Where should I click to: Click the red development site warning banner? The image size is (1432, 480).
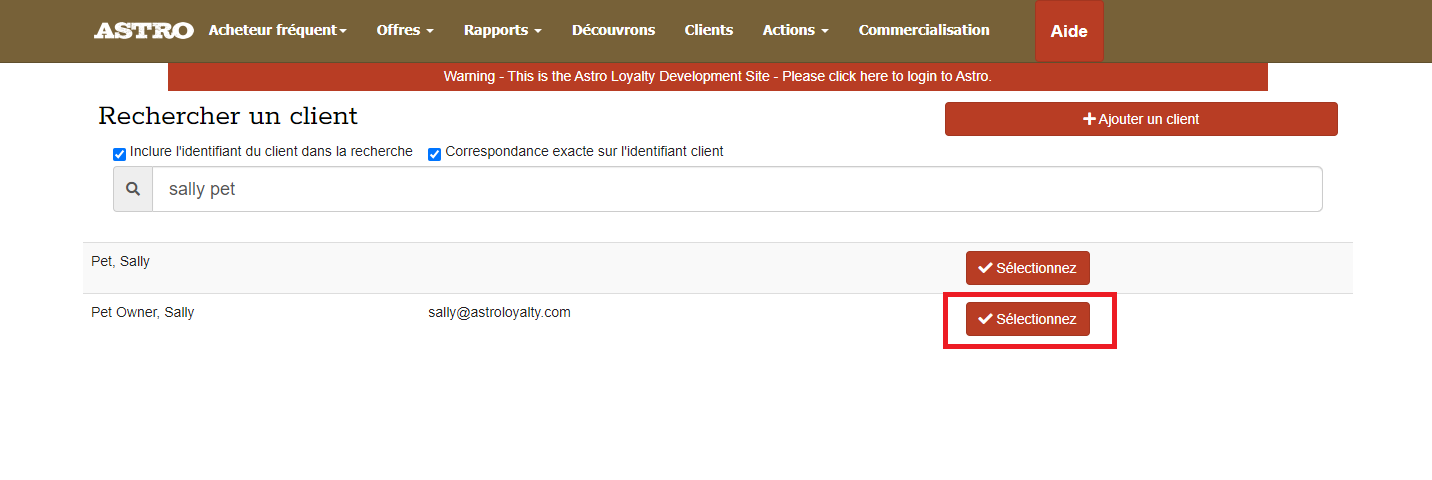717,76
